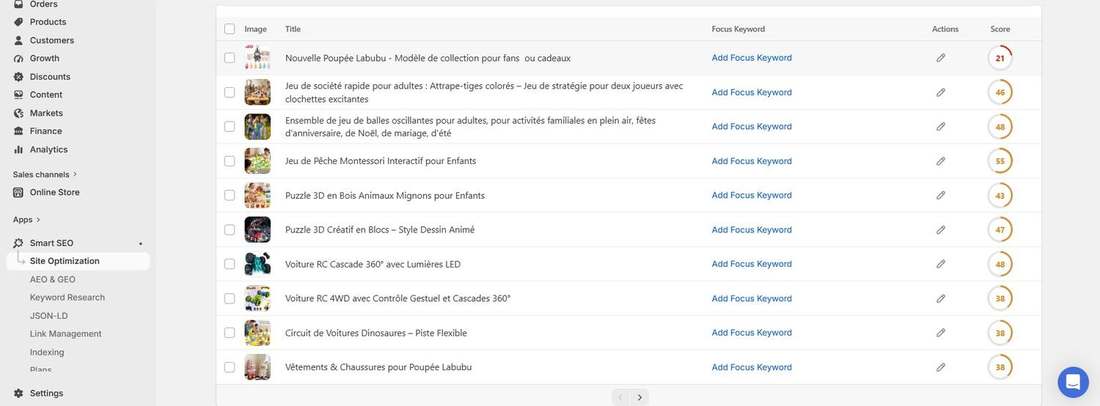Check the Nouvelle Poupée Labubu row
Viewport: 1100px width, 406px height.
229,57
